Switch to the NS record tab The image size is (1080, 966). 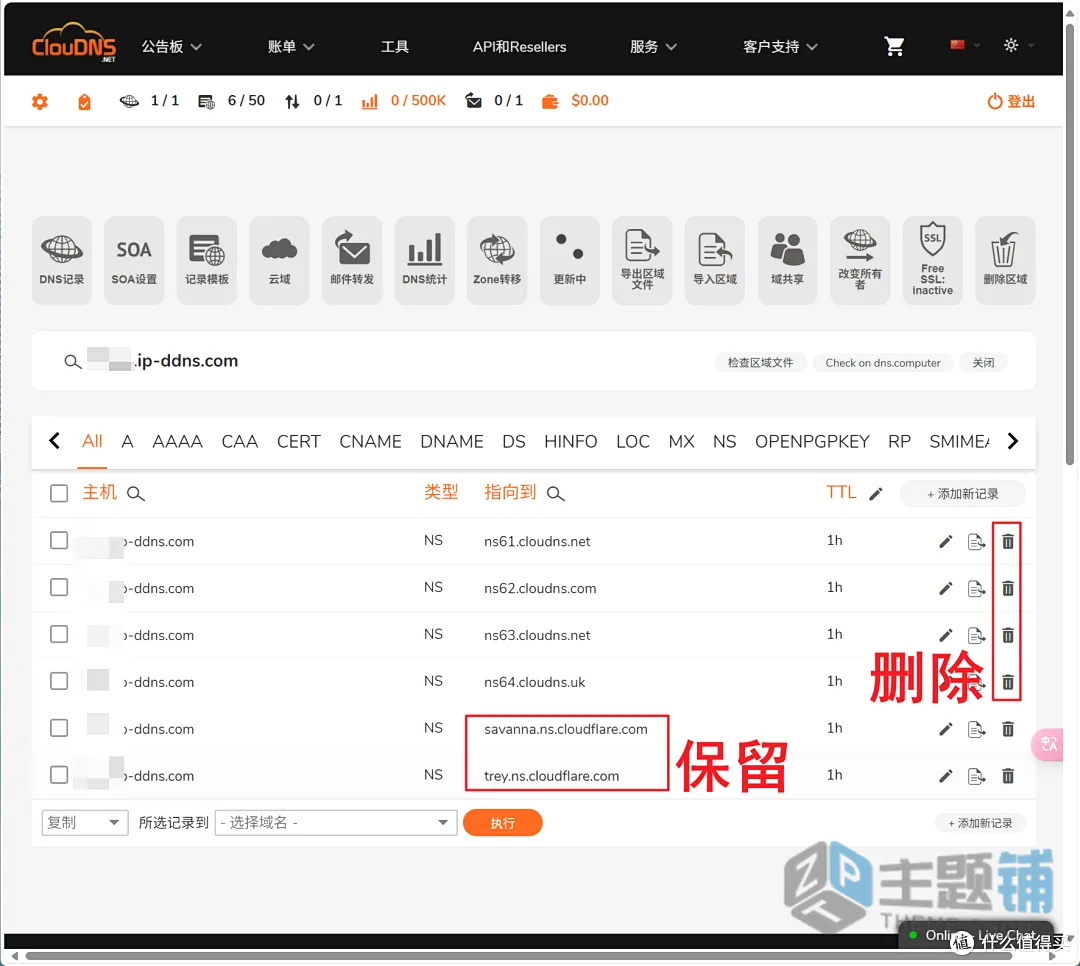point(724,442)
